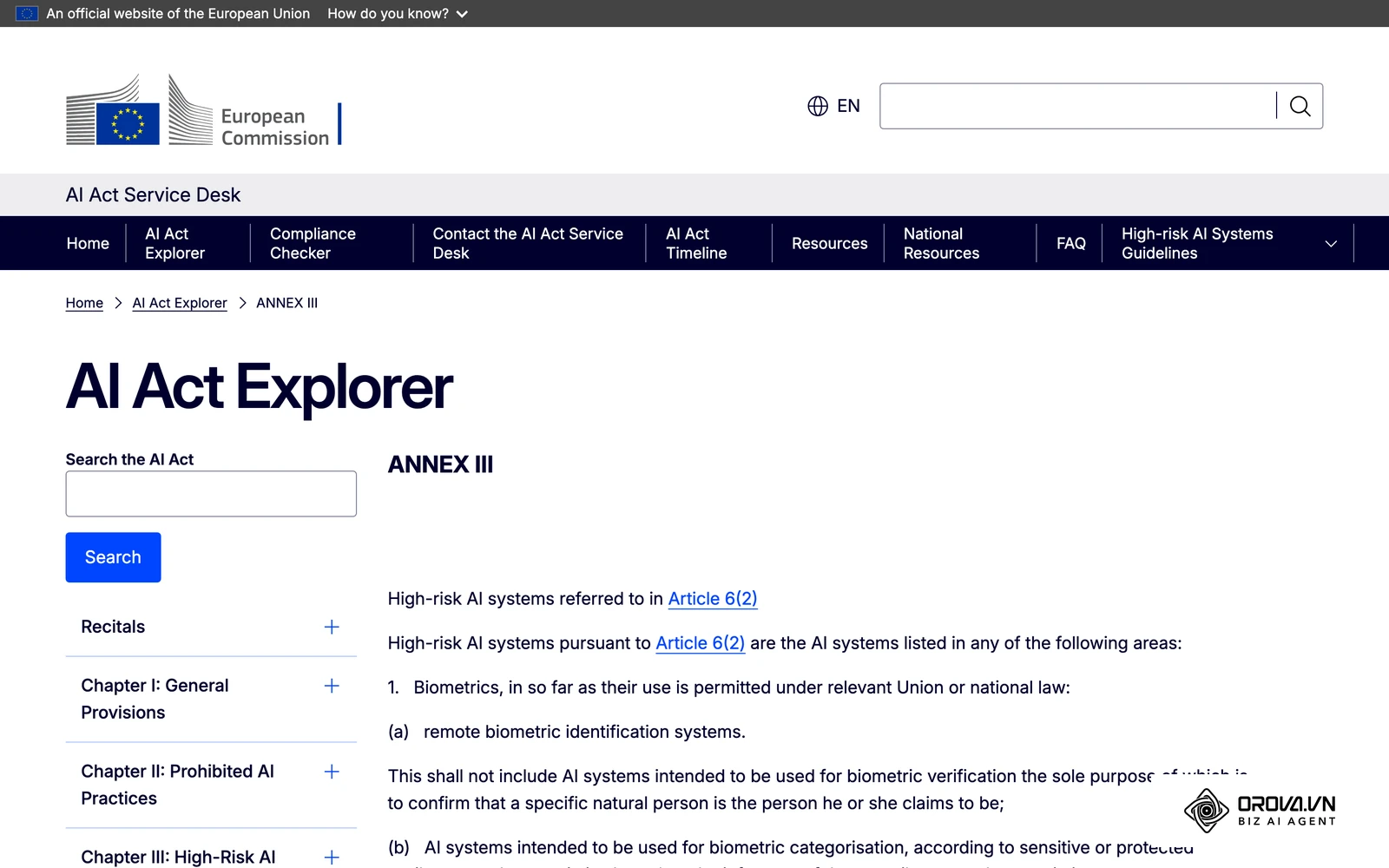Open AI Act Explorer menu item

pyautogui.click(x=174, y=244)
